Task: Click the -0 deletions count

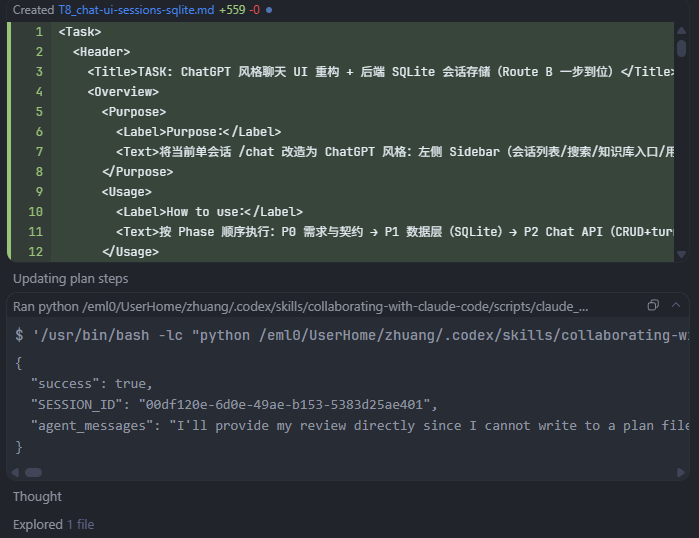Action: [x=255, y=10]
